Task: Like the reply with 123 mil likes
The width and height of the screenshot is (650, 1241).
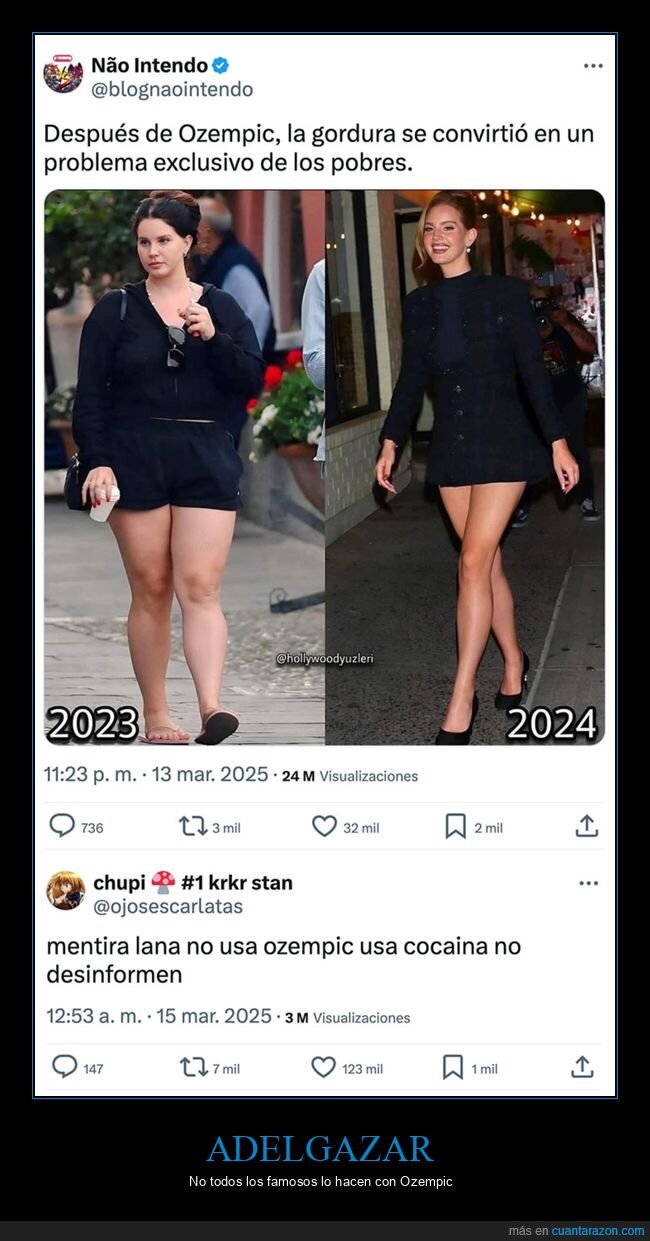Action: point(323,1067)
